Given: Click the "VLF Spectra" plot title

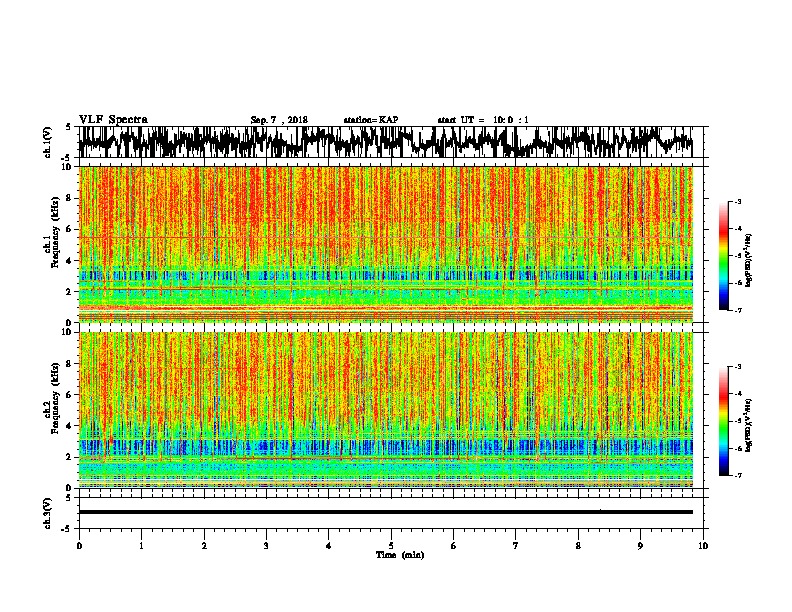Looking at the screenshot, I should pyautogui.click(x=113, y=120).
